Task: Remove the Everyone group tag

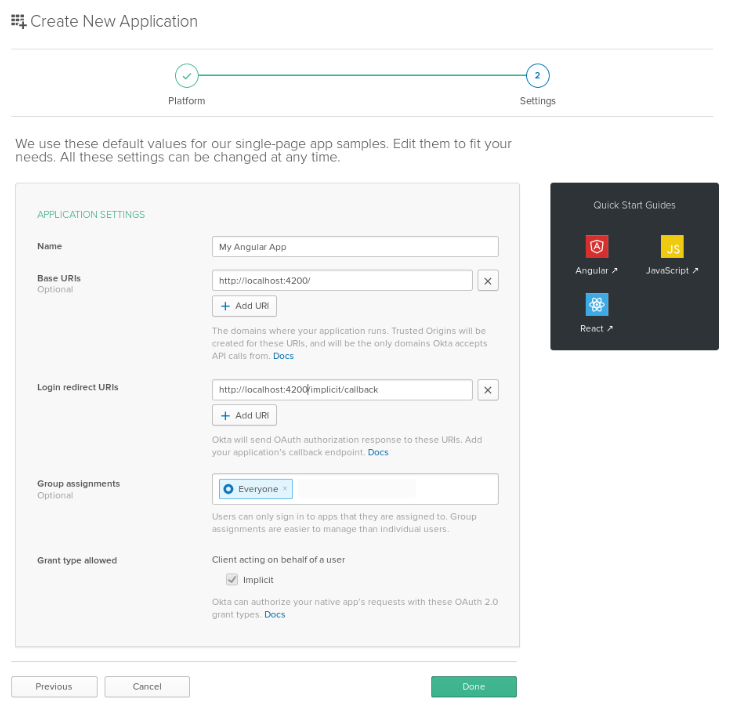Action: (285, 489)
